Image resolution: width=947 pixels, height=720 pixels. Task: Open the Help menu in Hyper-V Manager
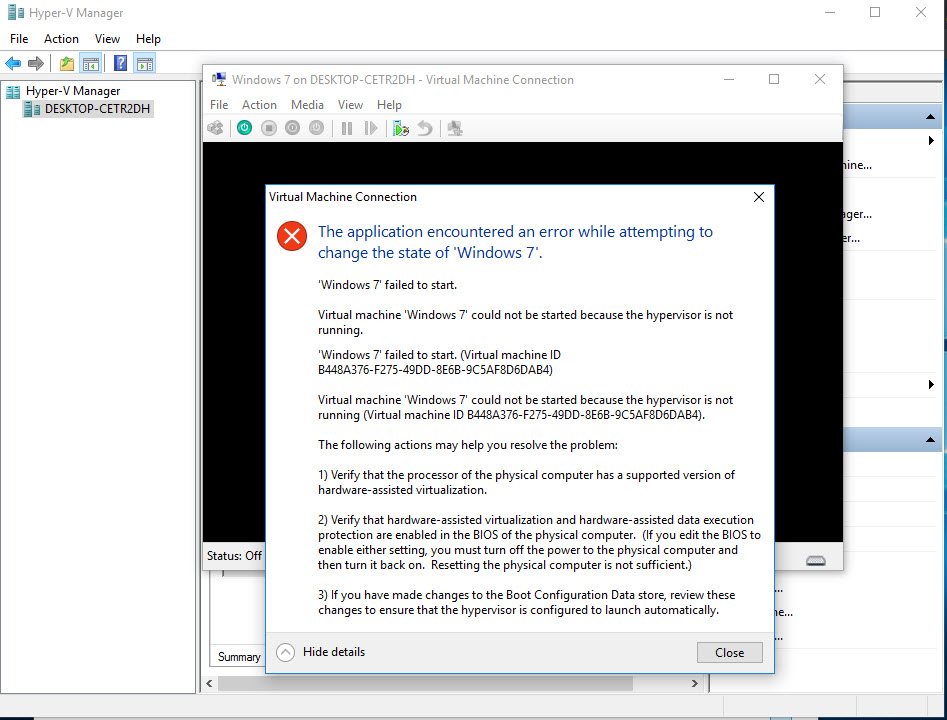[148, 39]
